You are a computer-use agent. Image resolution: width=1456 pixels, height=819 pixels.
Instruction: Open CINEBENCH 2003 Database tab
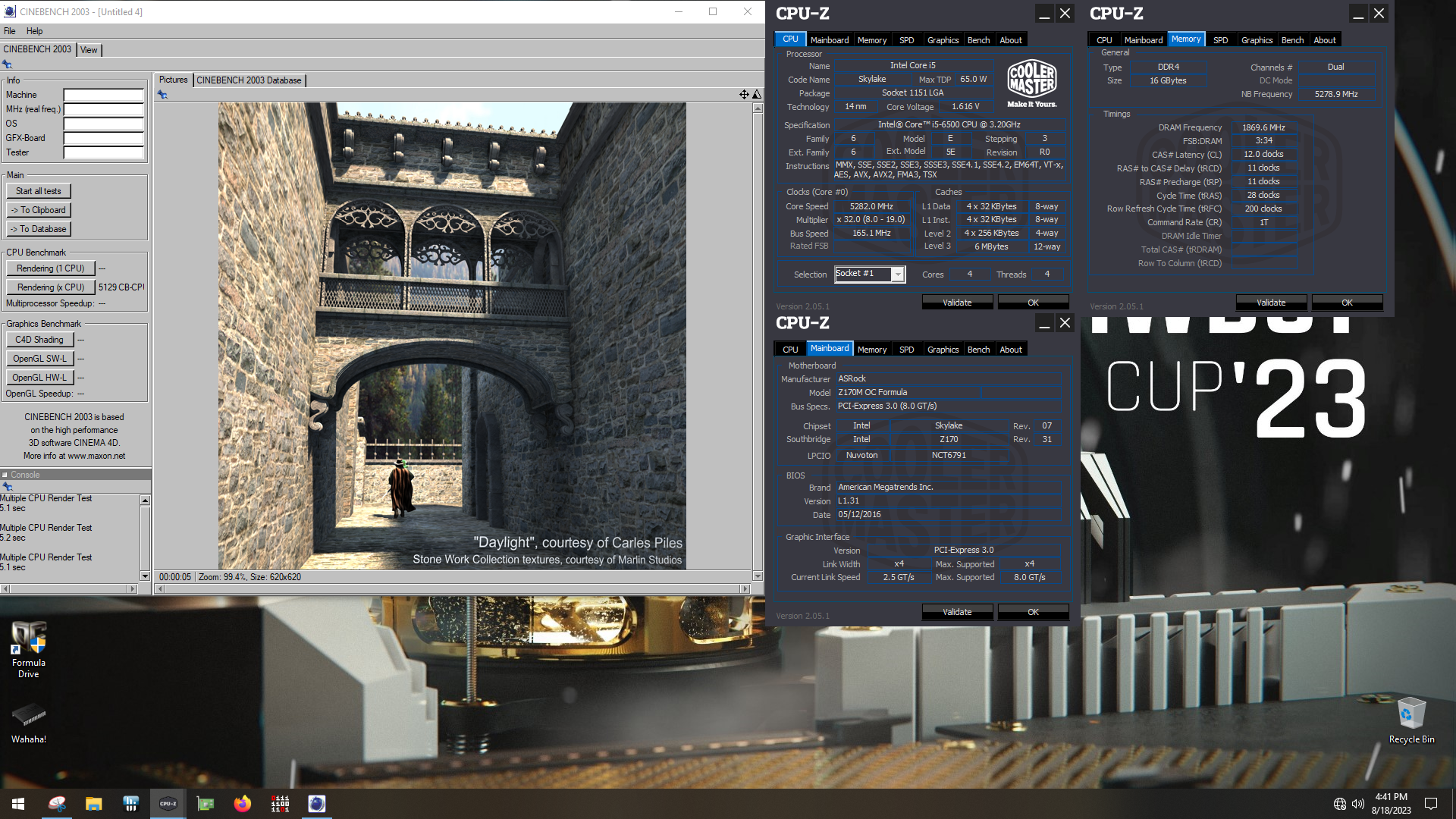[249, 80]
